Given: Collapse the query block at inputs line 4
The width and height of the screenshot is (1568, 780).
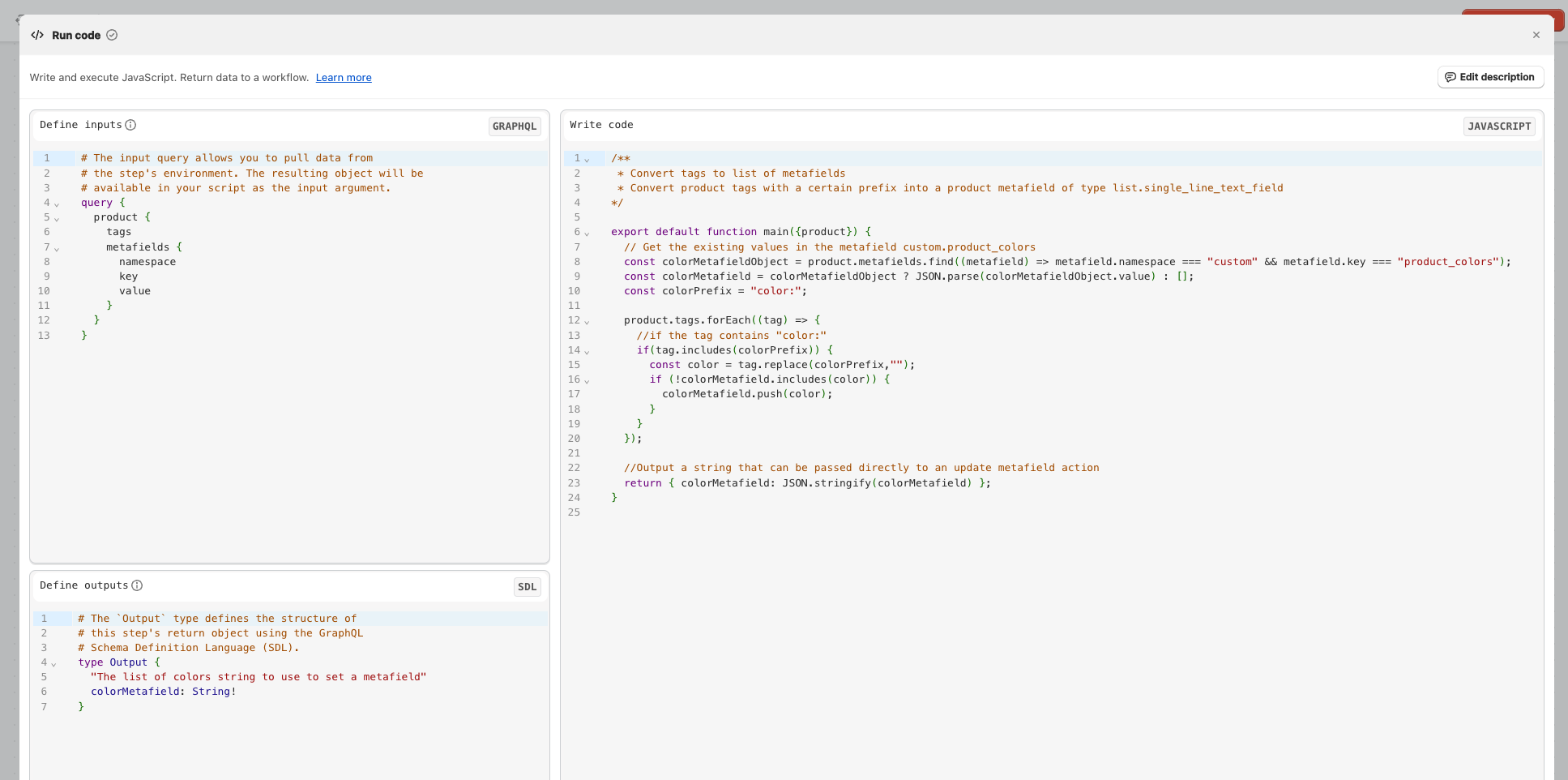Looking at the screenshot, I should (x=57, y=204).
